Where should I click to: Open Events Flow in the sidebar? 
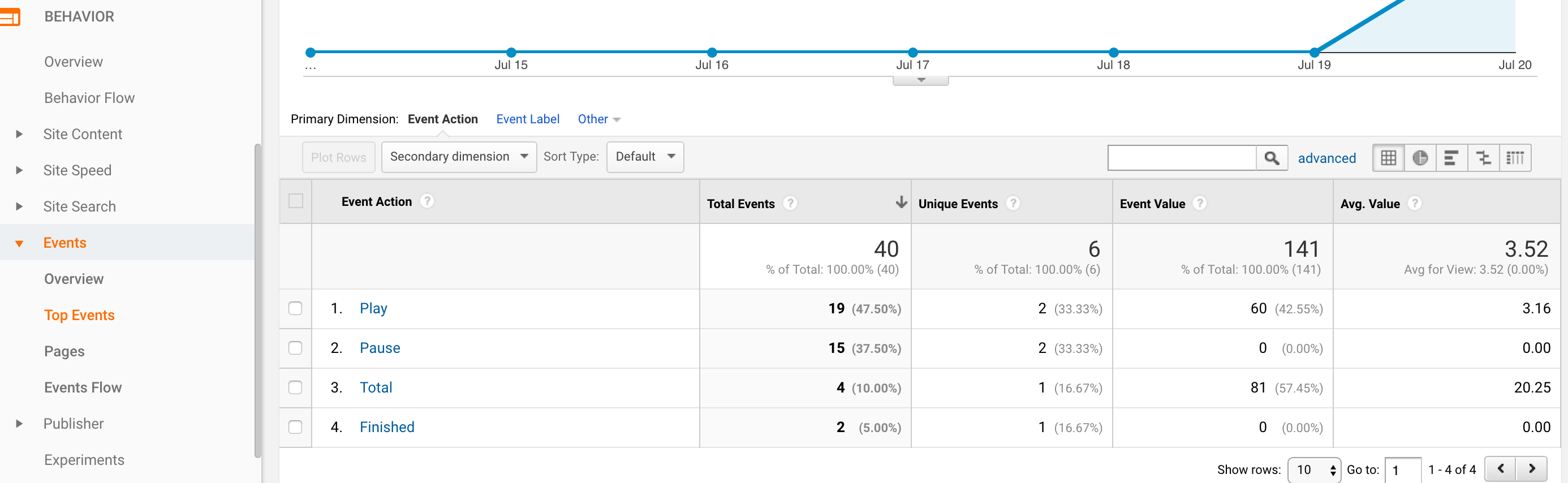click(83, 387)
